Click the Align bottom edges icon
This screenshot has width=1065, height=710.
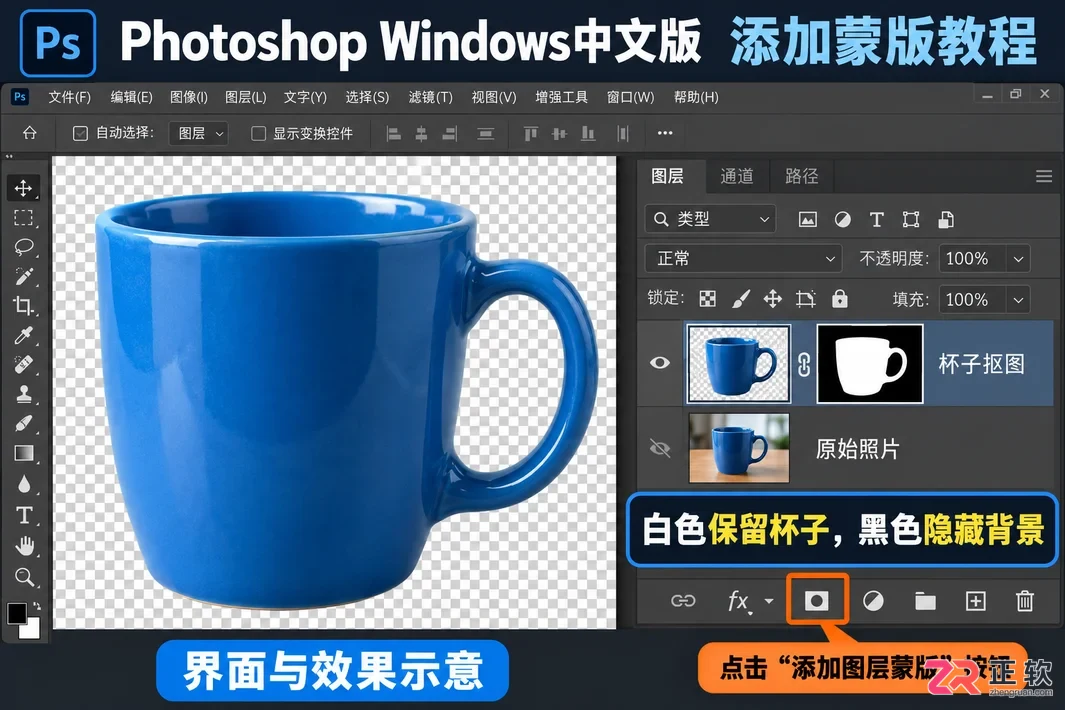588,134
